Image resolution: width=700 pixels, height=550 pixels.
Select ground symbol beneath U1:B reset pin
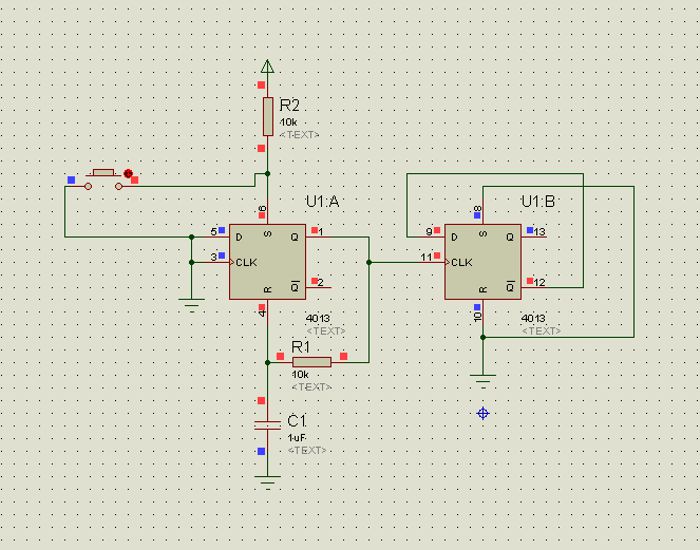(483, 382)
